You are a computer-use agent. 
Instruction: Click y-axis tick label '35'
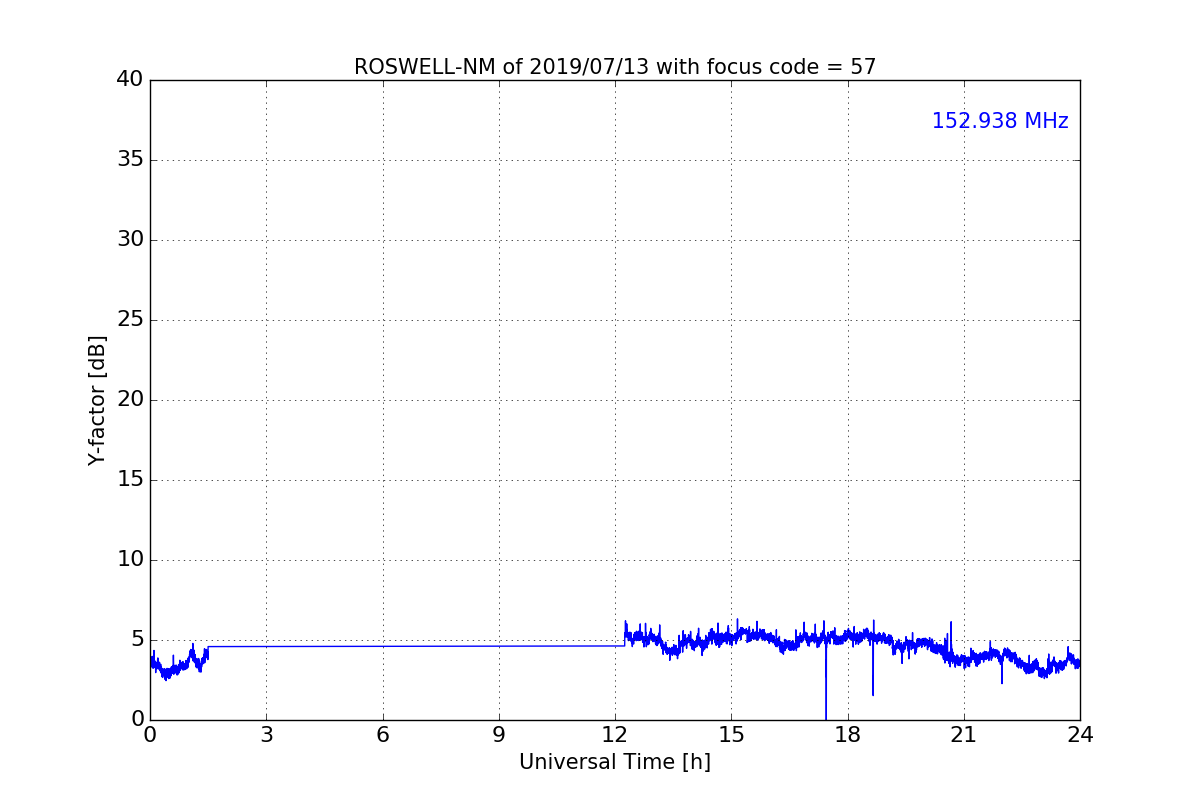[130, 160]
